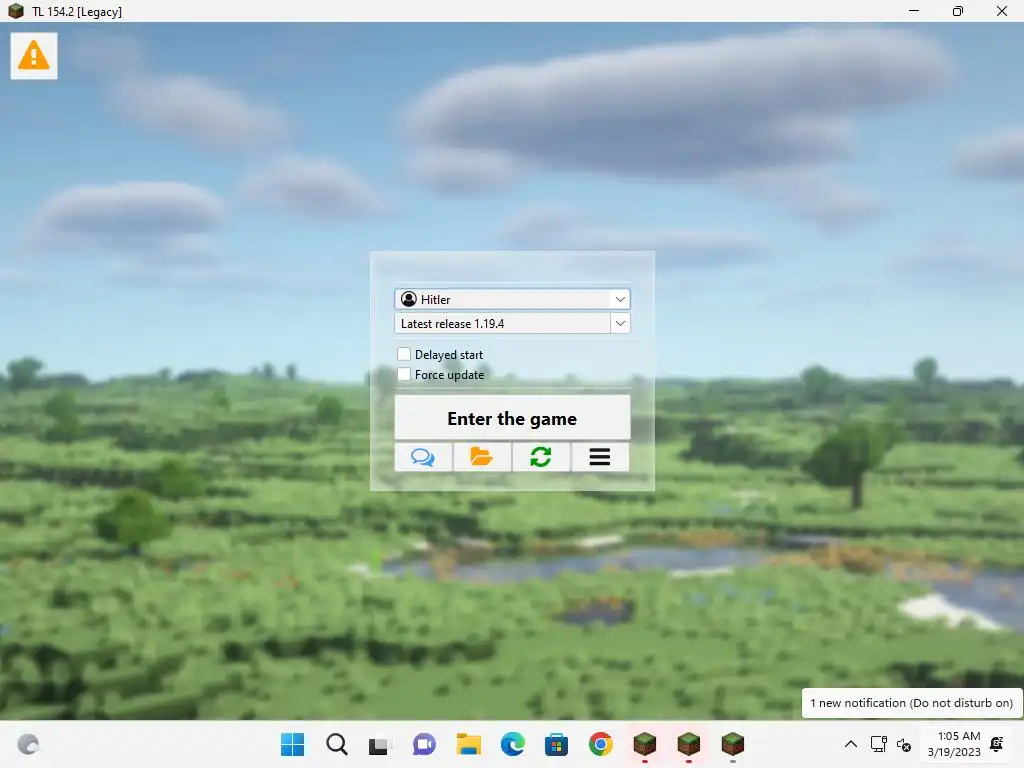This screenshot has width=1024, height=768.
Task: Launch Microsoft Edge from taskbar
Action: click(513, 744)
